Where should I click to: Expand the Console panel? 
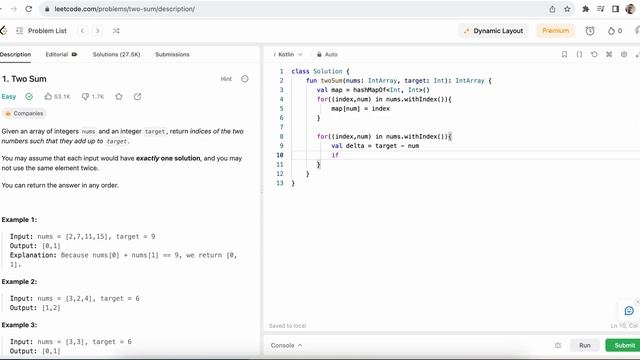point(287,345)
